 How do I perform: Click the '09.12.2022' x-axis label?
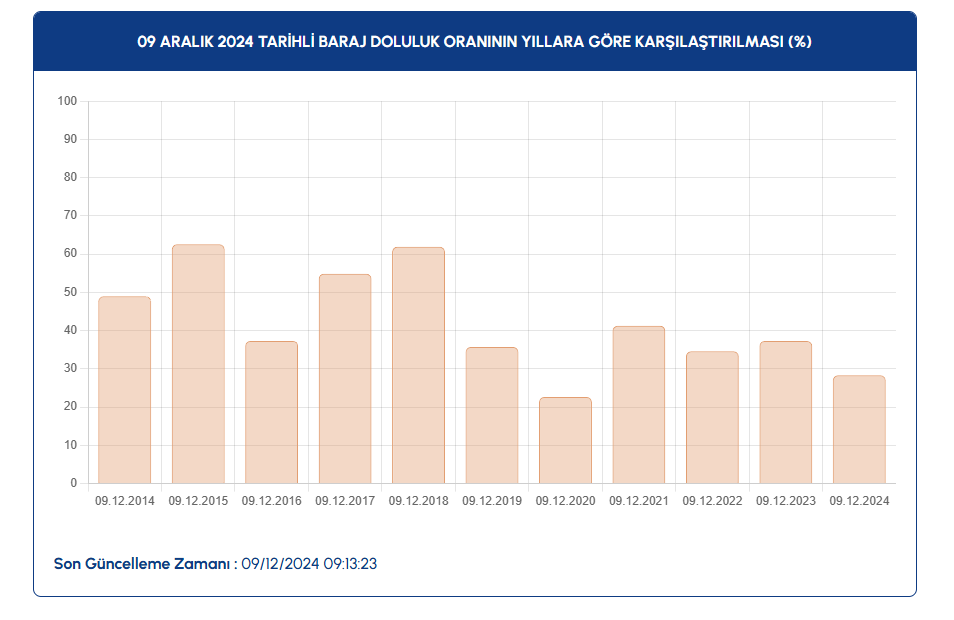[712, 501]
